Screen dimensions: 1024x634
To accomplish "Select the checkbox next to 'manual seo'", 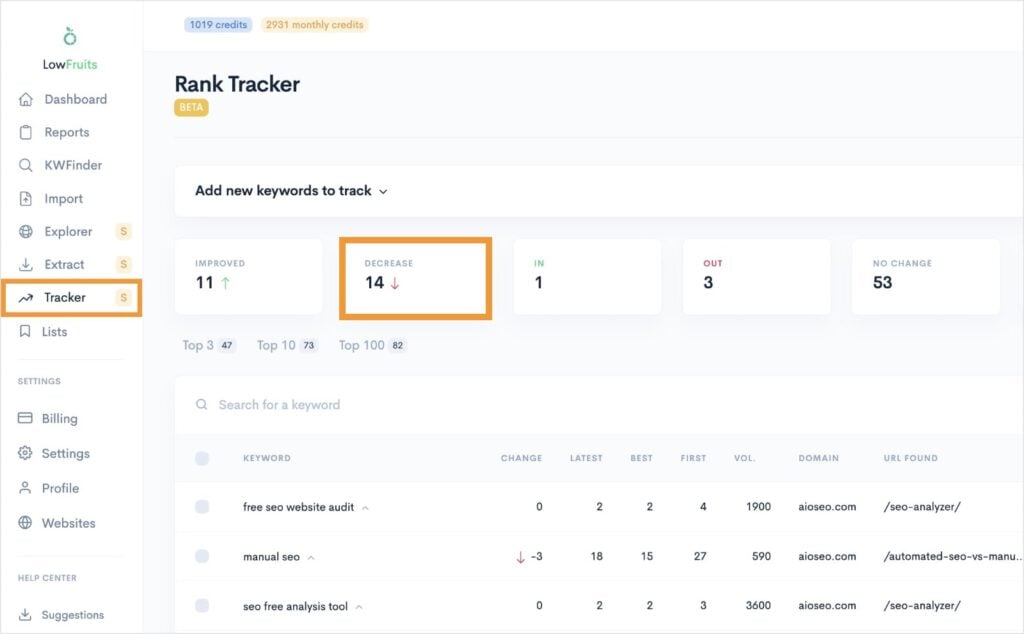I will 203,556.
